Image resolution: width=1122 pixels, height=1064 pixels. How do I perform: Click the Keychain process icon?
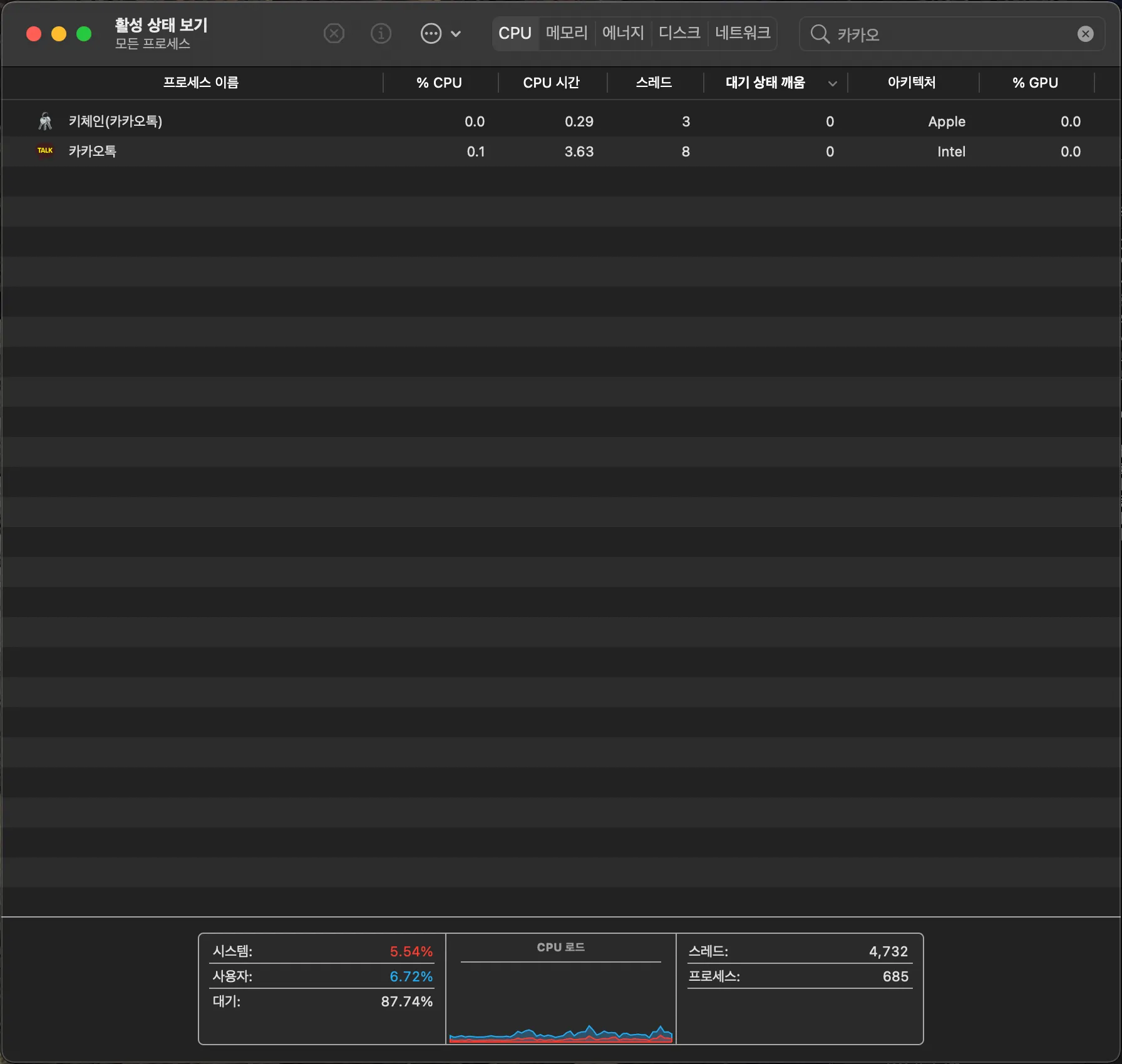pyautogui.click(x=45, y=121)
